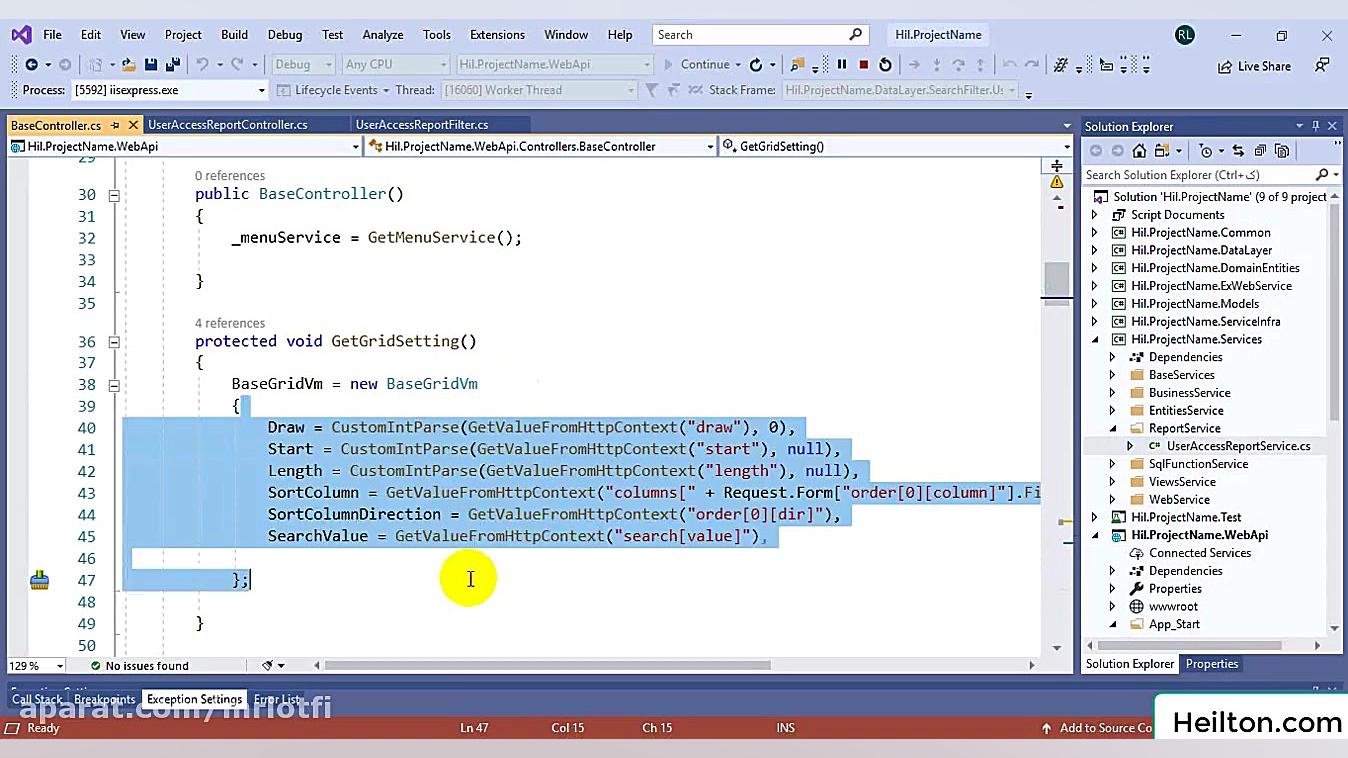This screenshot has height=758, width=1348.
Task: Click the RL account avatar
Action: [1185, 35]
